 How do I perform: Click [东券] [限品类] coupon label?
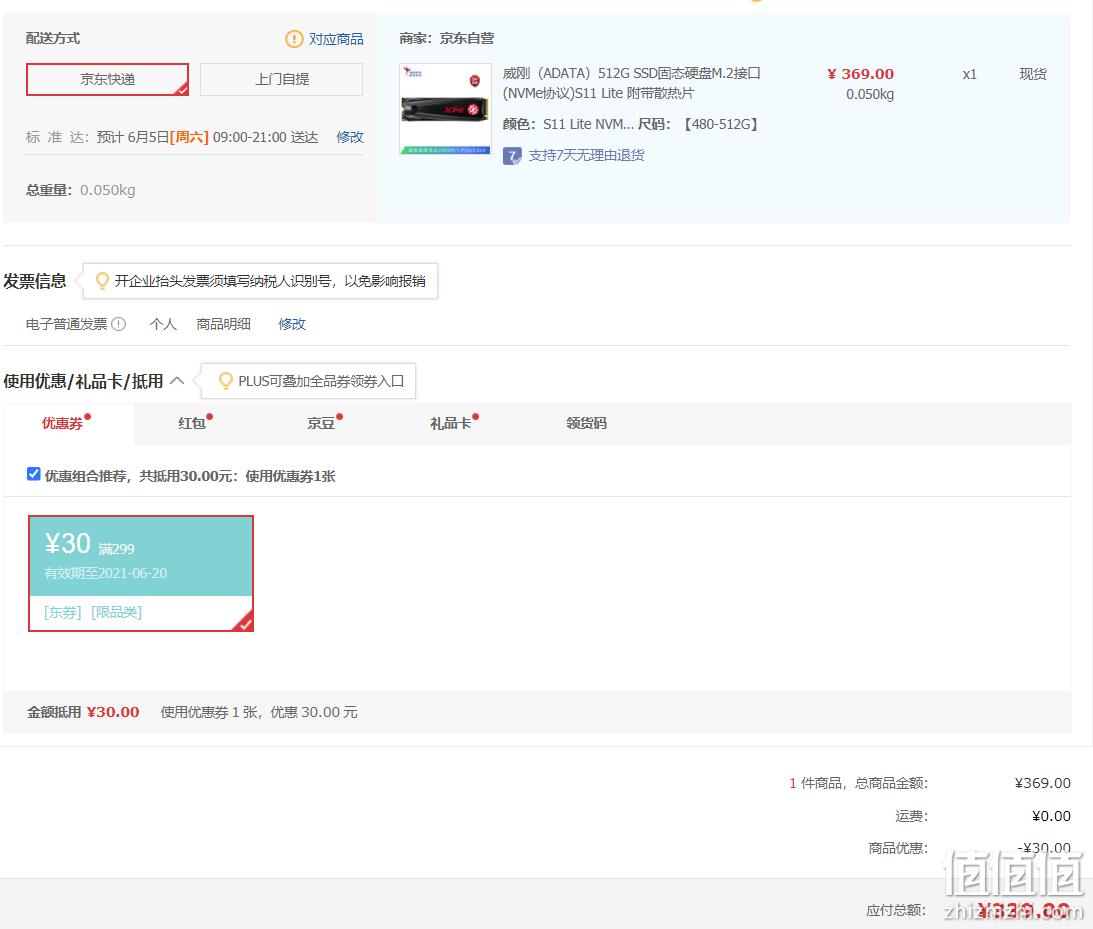click(93, 613)
